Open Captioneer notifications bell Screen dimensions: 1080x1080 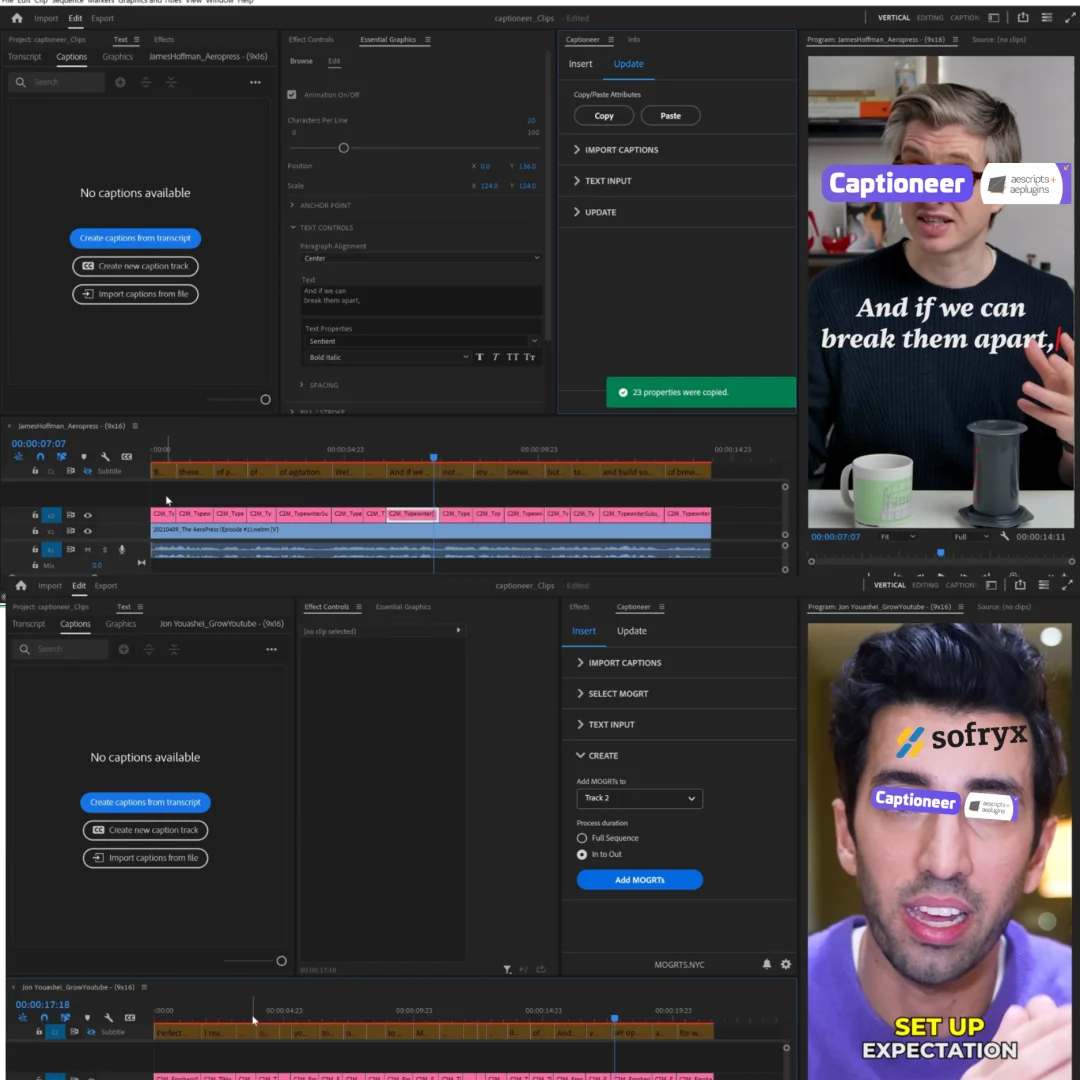(767, 964)
